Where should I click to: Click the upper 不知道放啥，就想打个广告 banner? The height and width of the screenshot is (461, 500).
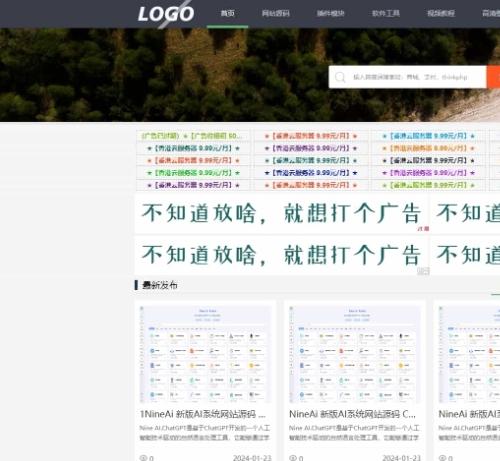click(281, 214)
